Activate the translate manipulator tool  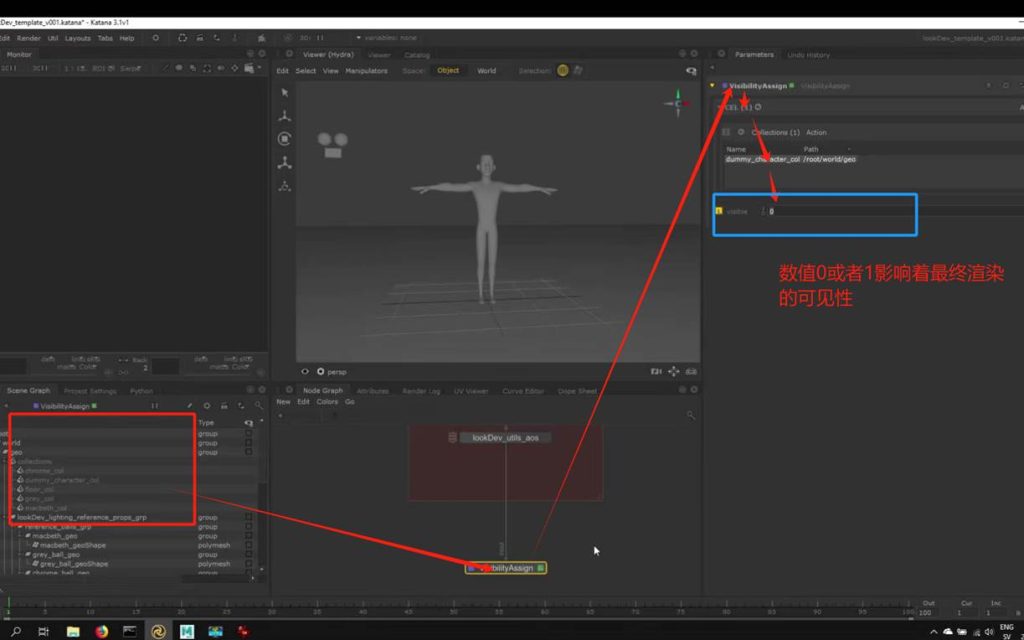pos(285,115)
